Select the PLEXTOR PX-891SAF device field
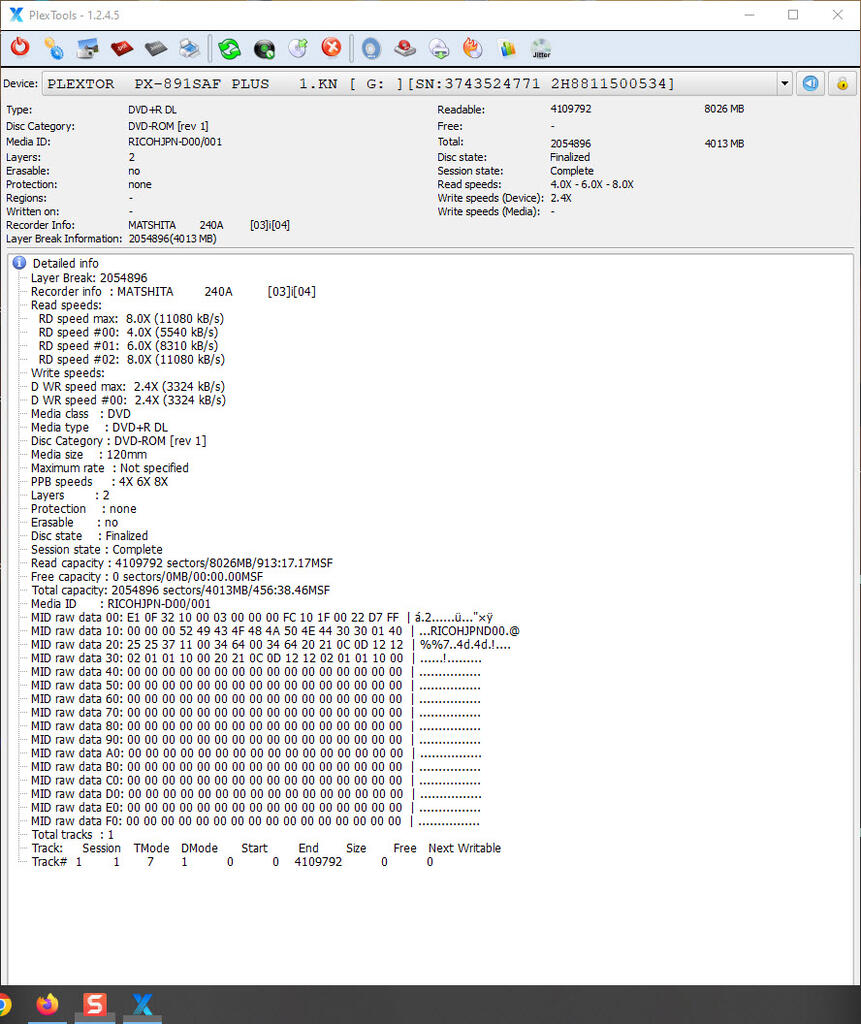The height and width of the screenshot is (1024, 861). 410,84
